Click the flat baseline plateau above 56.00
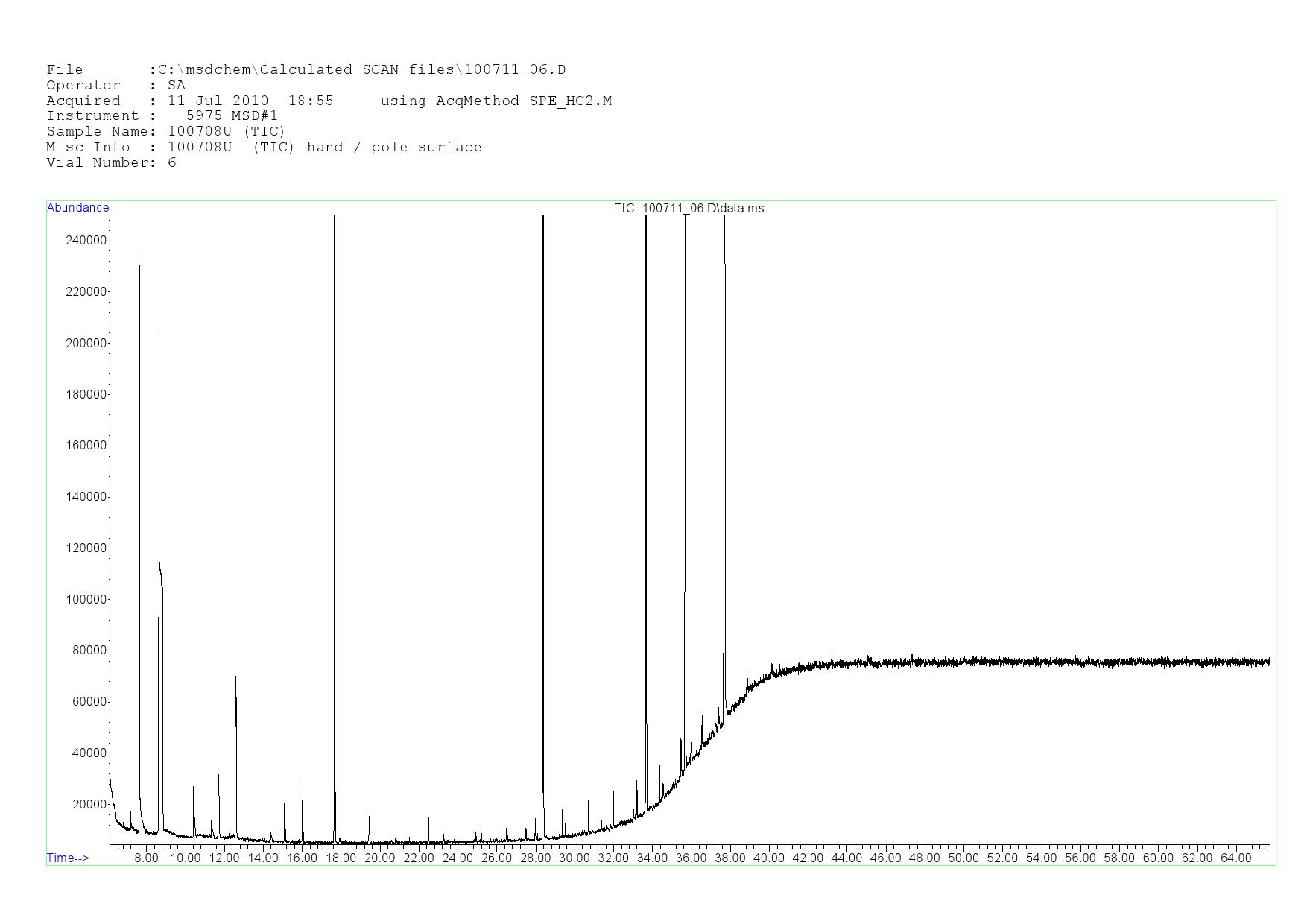Image resolution: width=1307 pixels, height=924 pixels. (x=1080, y=662)
